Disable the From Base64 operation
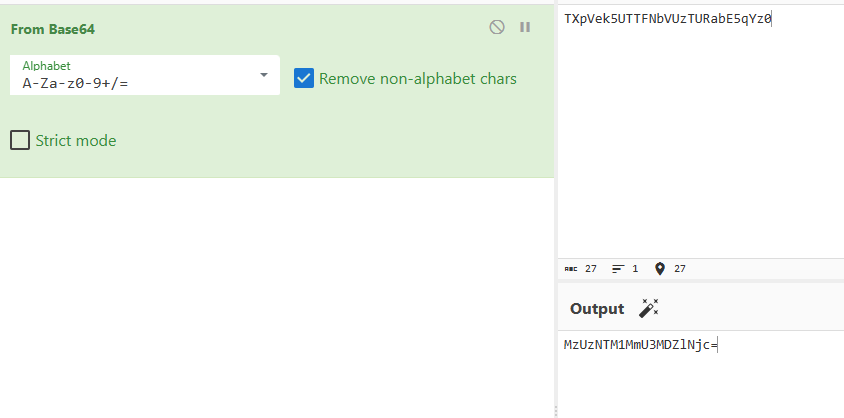This screenshot has width=844, height=418. 497,28
